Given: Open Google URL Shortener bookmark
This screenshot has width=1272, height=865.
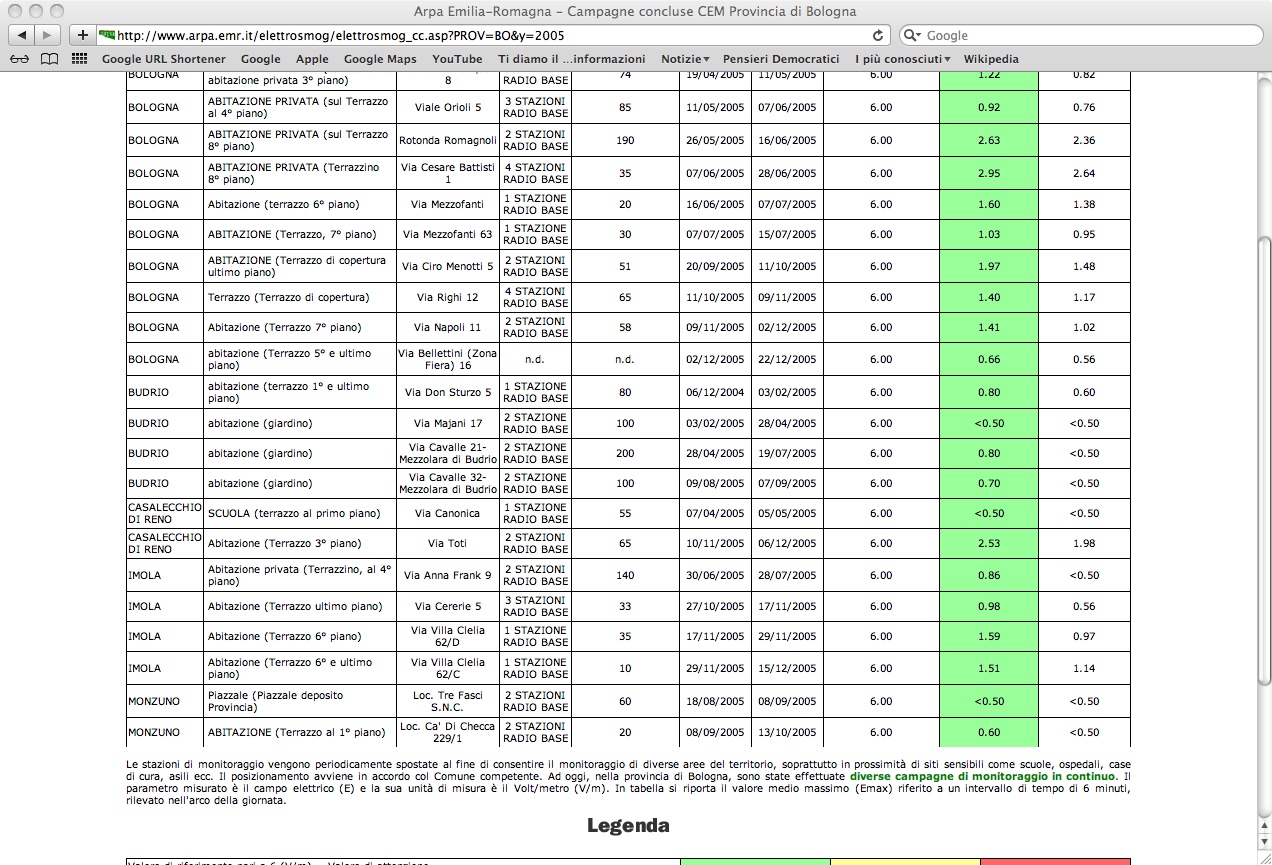Looking at the screenshot, I should pos(164,59).
